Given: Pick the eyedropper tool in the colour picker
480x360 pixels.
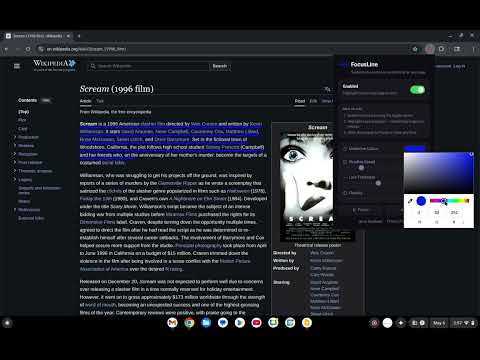Looking at the screenshot, I should click(x=410, y=201).
